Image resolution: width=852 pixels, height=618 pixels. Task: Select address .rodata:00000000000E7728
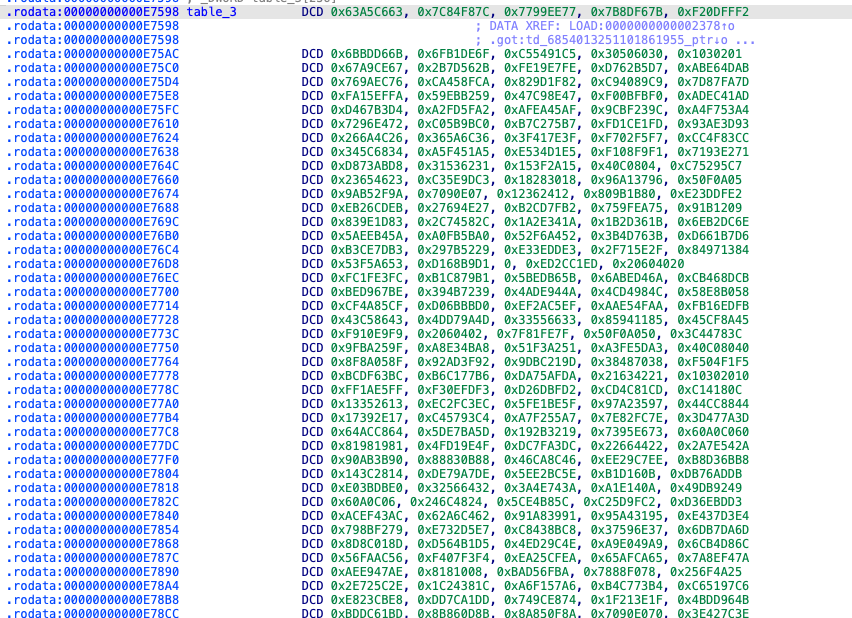tap(93, 320)
